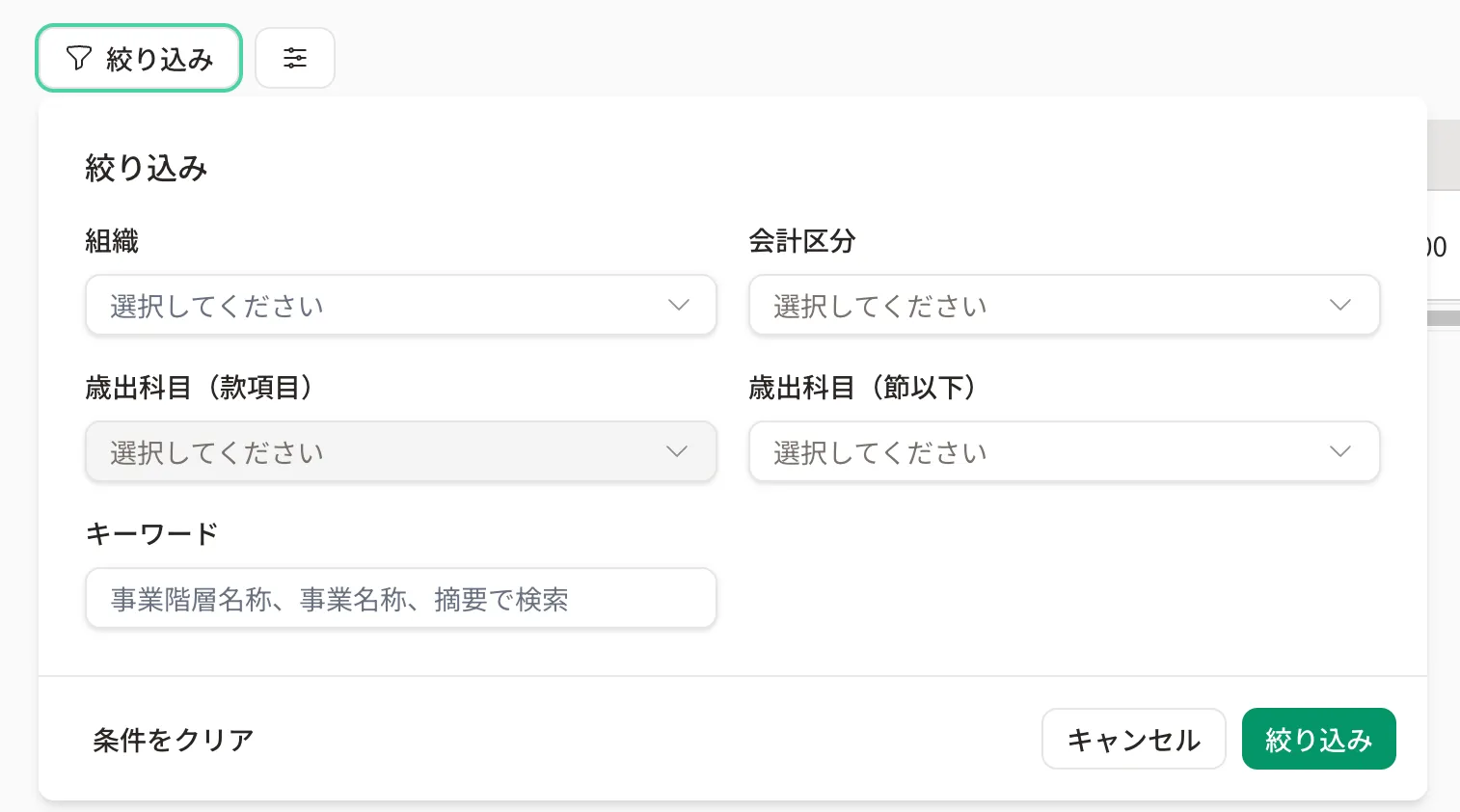
Task: Apply filters with the green 絞り込み button
Action: coord(1319,739)
